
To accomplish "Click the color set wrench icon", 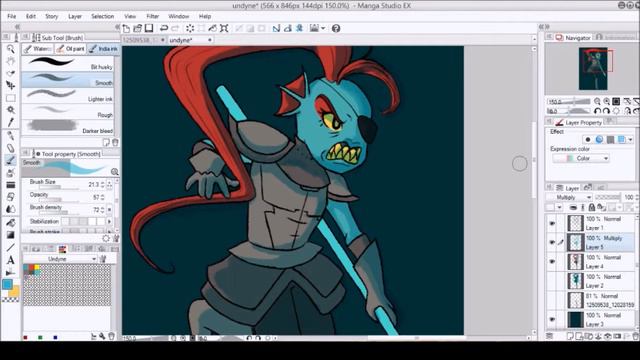I will point(103,259).
